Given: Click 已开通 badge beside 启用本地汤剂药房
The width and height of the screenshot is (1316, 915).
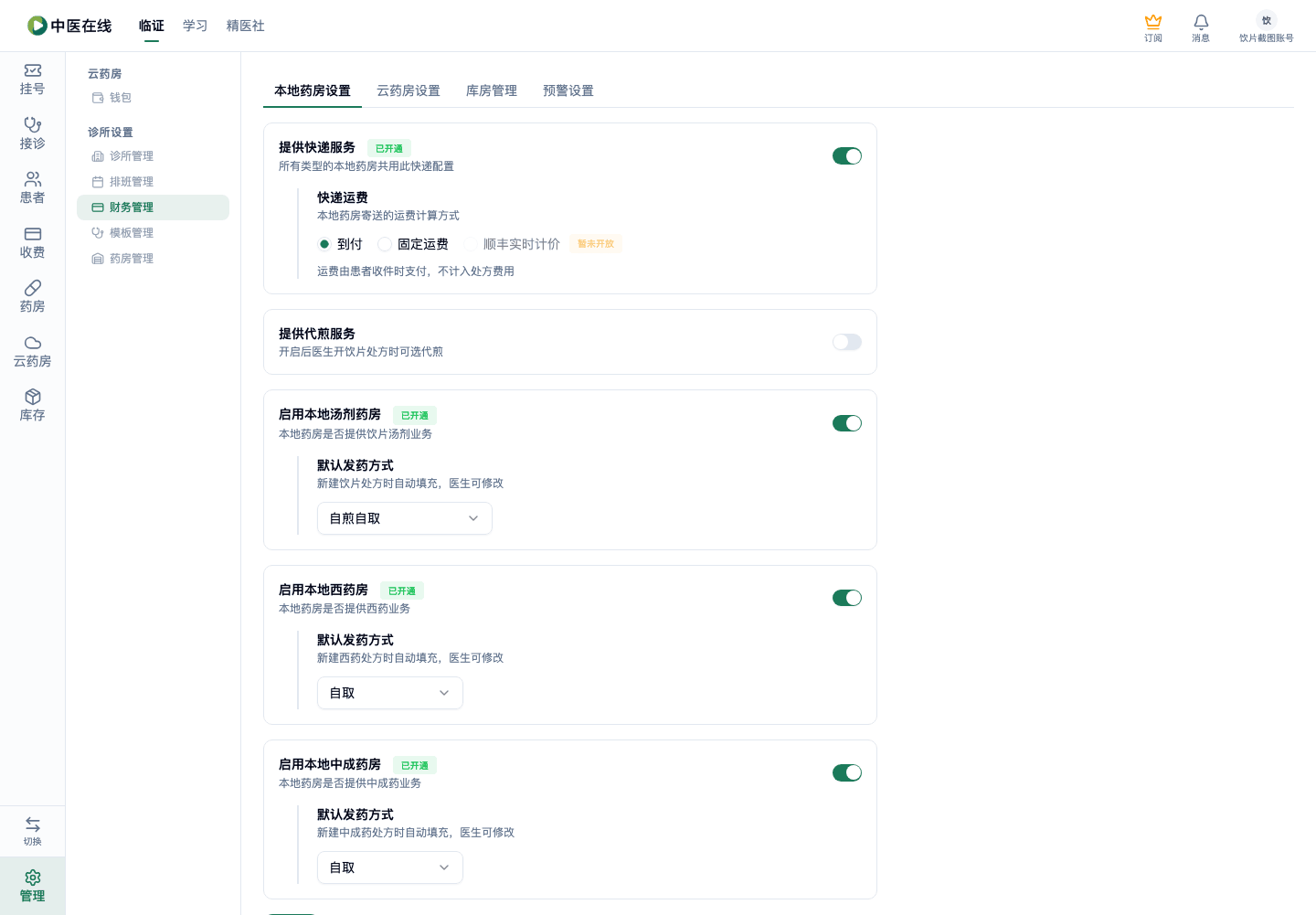Looking at the screenshot, I should pyautogui.click(x=415, y=415).
